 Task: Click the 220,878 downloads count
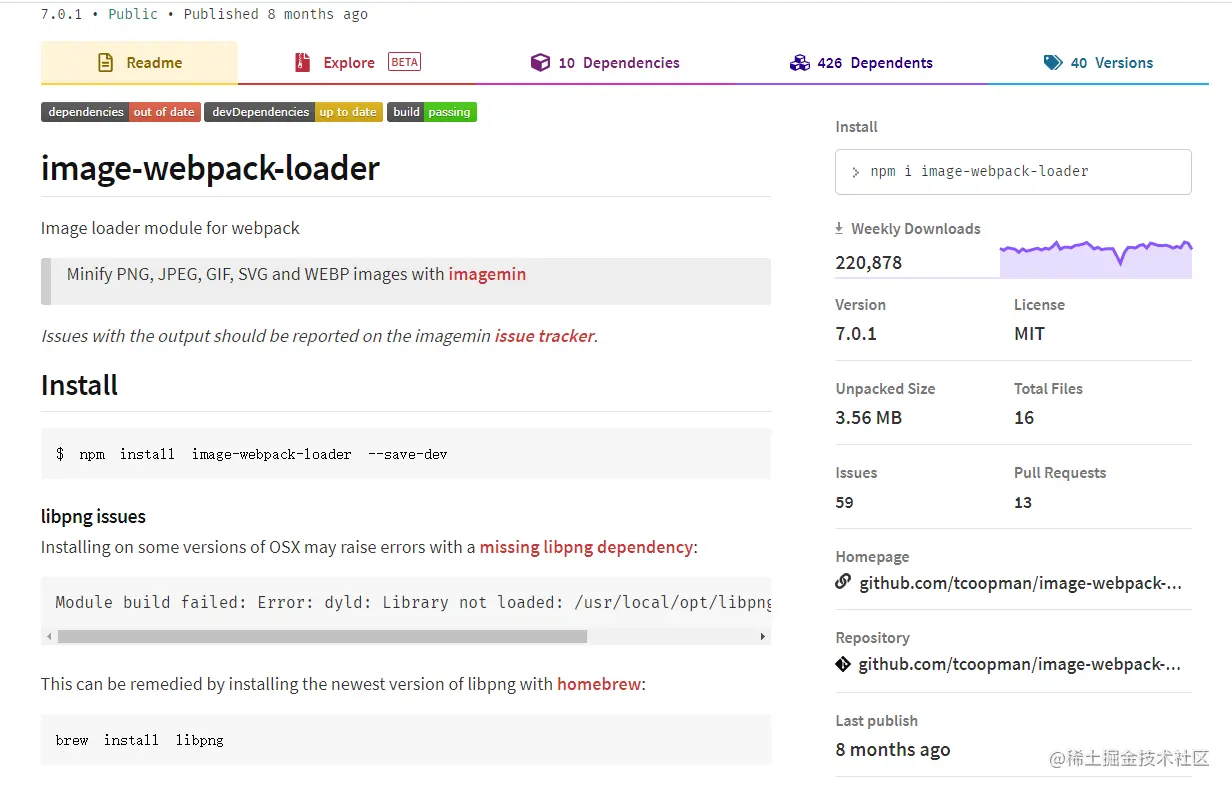869,263
